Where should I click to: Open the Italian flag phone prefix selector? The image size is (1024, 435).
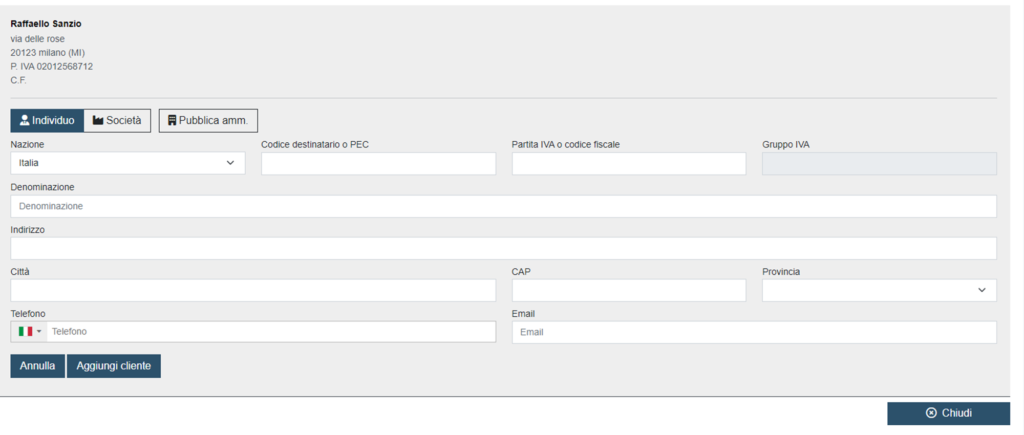pos(29,332)
